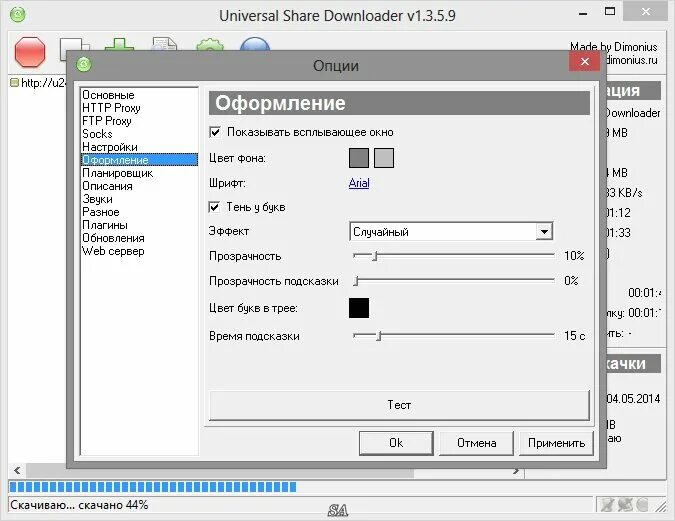
Task: Minimize the Universal Share Downloader window
Action: (583, 14)
